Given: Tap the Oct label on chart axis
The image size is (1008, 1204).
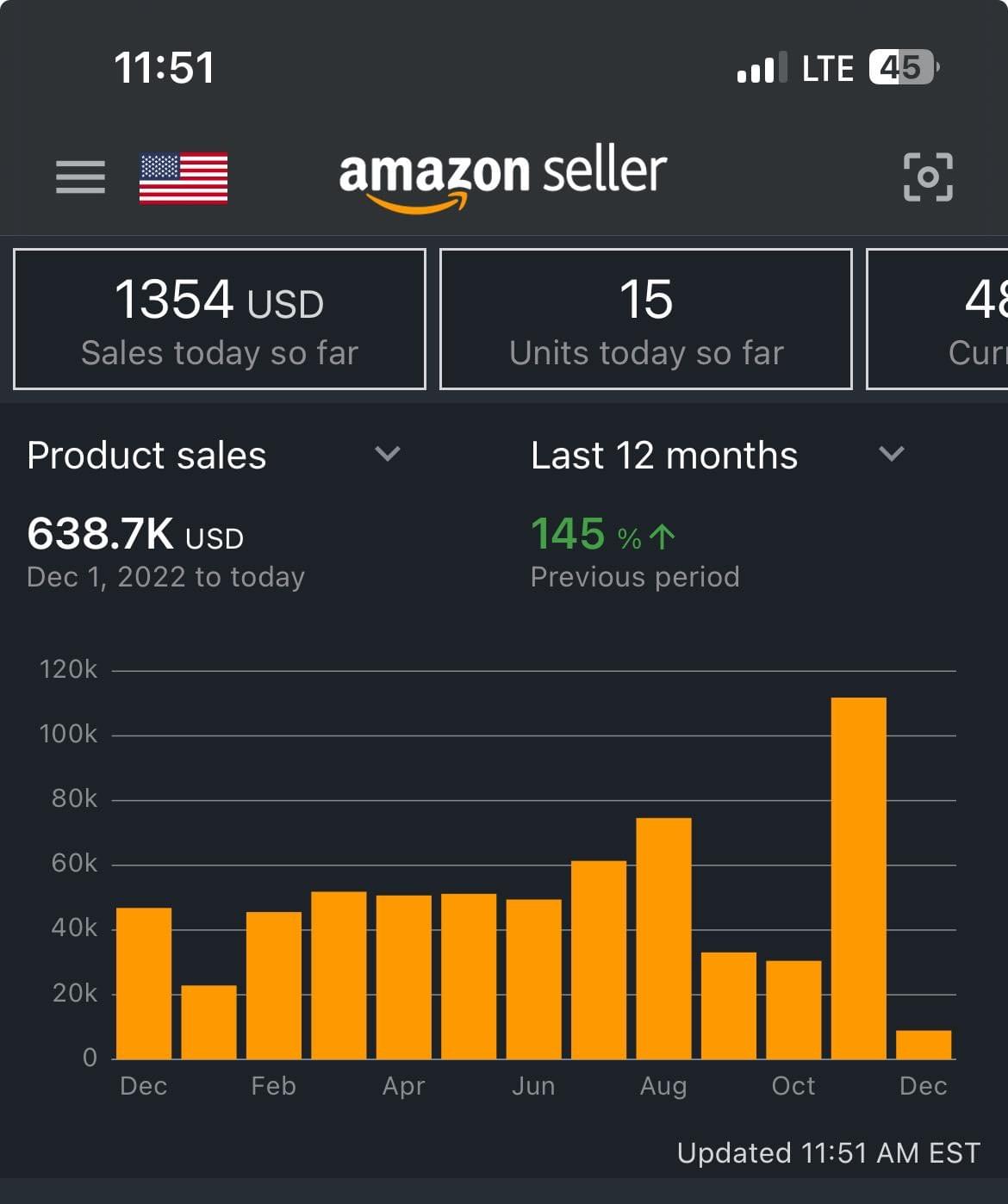Looking at the screenshot, I should pyautogui.click(x=793, y=1086).
